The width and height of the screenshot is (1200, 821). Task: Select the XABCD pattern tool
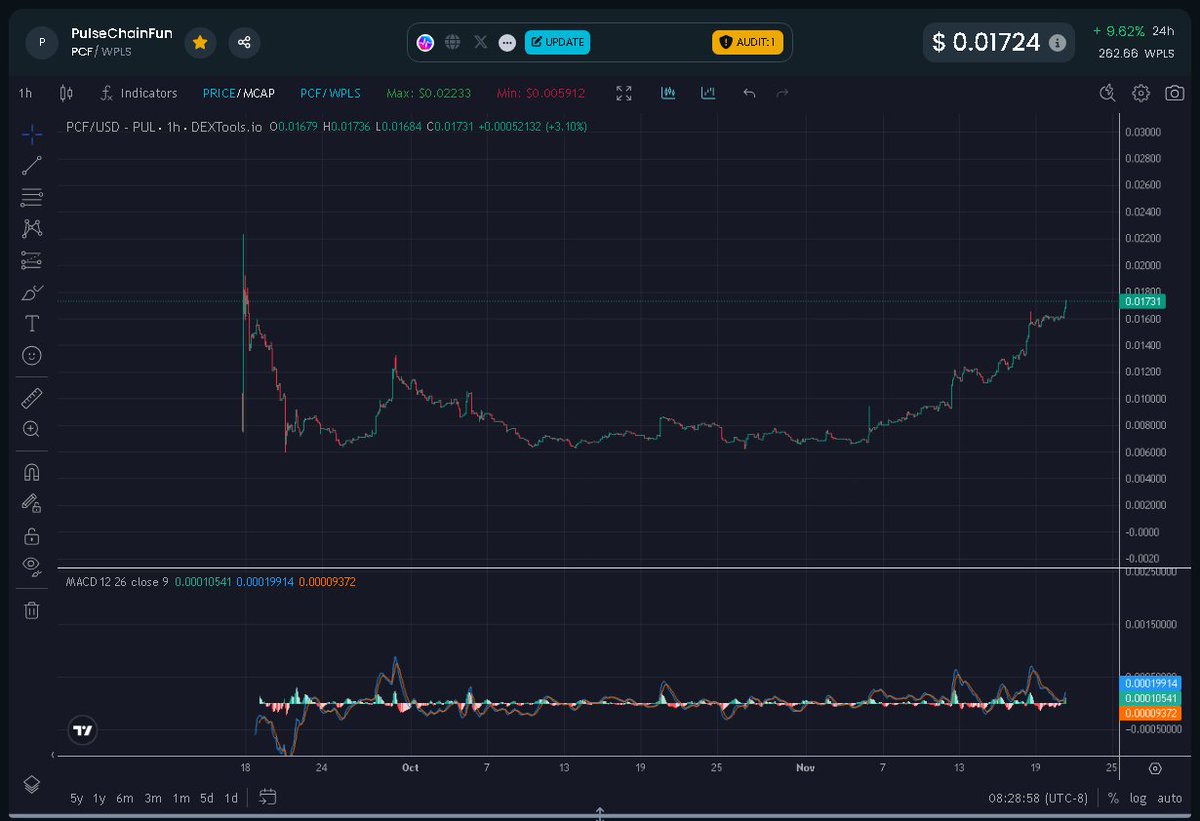pos(31,229)
